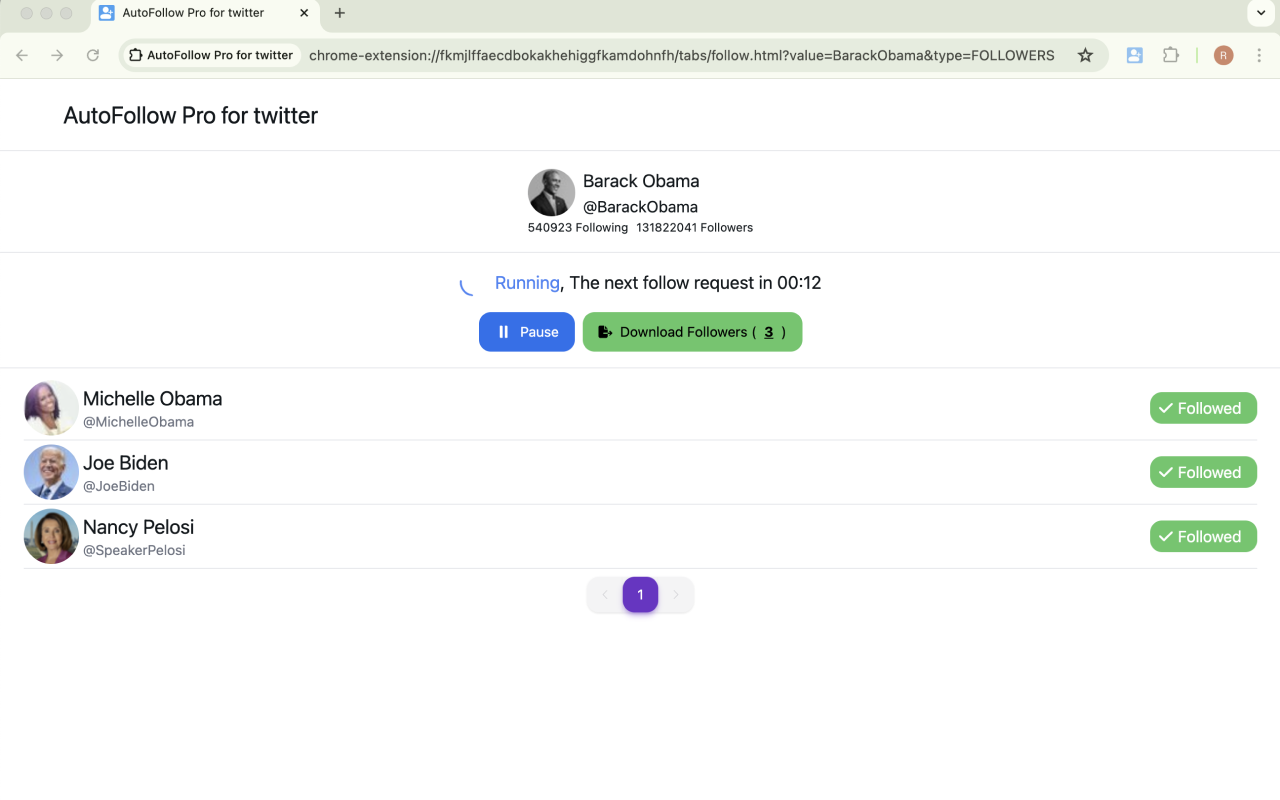Click the Joe Biden name
Image resolution: width=1280 pixels, height=800 pixels.
(x=125, y=463)
